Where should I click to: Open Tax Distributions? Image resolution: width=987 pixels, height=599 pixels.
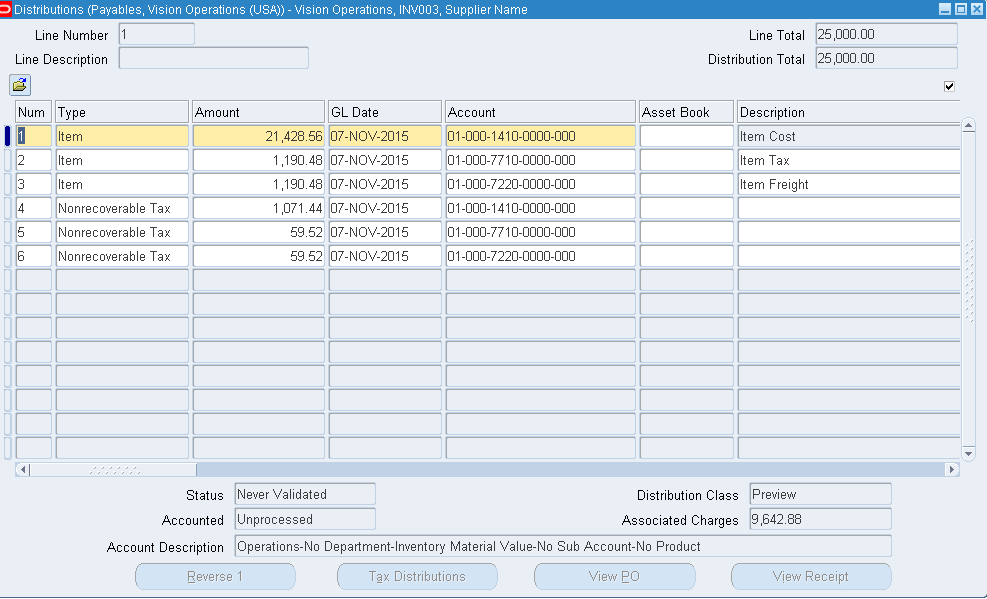click(417, 576)
